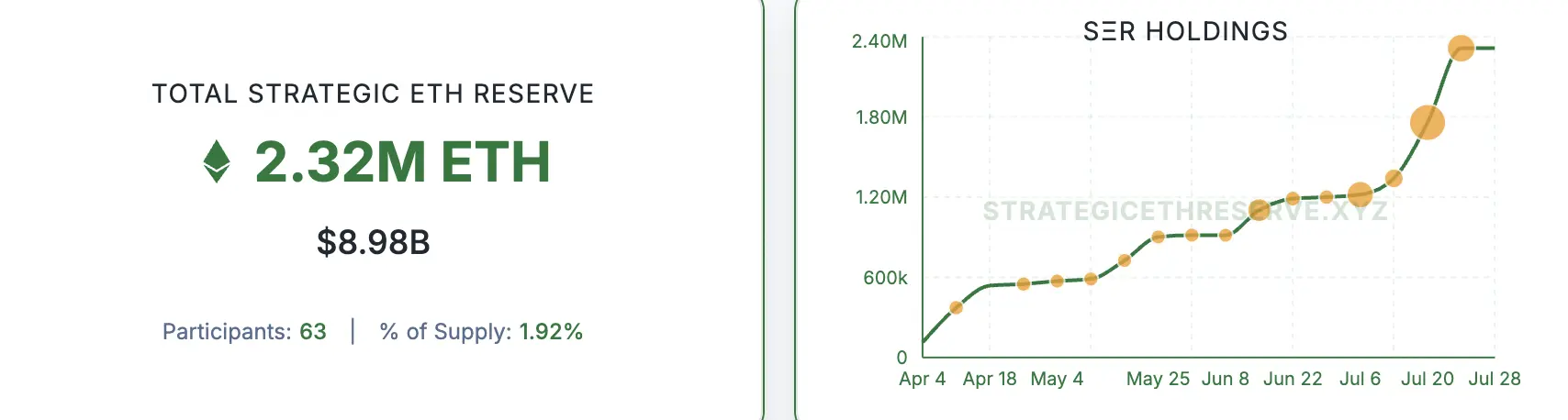1568x420 pixels.
Task: Click the Apr 18 x-axis label
Action: [x=989, y=379]
